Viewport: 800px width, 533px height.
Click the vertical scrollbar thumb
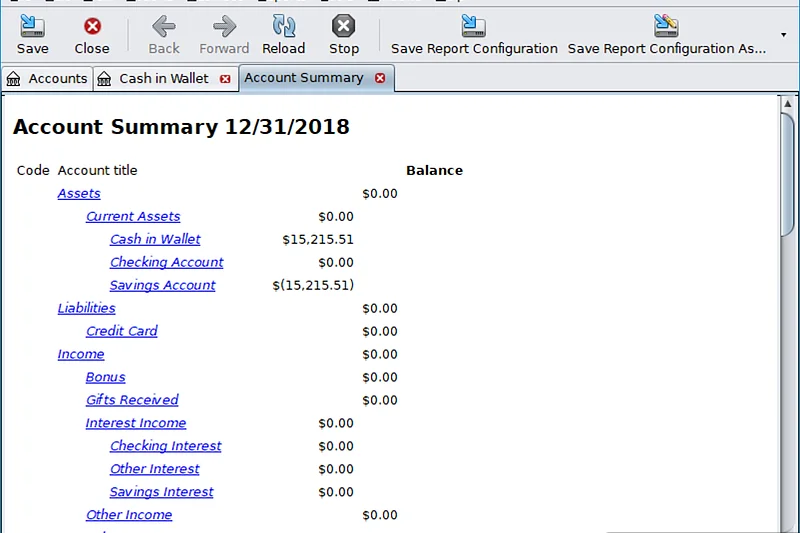click(788, 175)
